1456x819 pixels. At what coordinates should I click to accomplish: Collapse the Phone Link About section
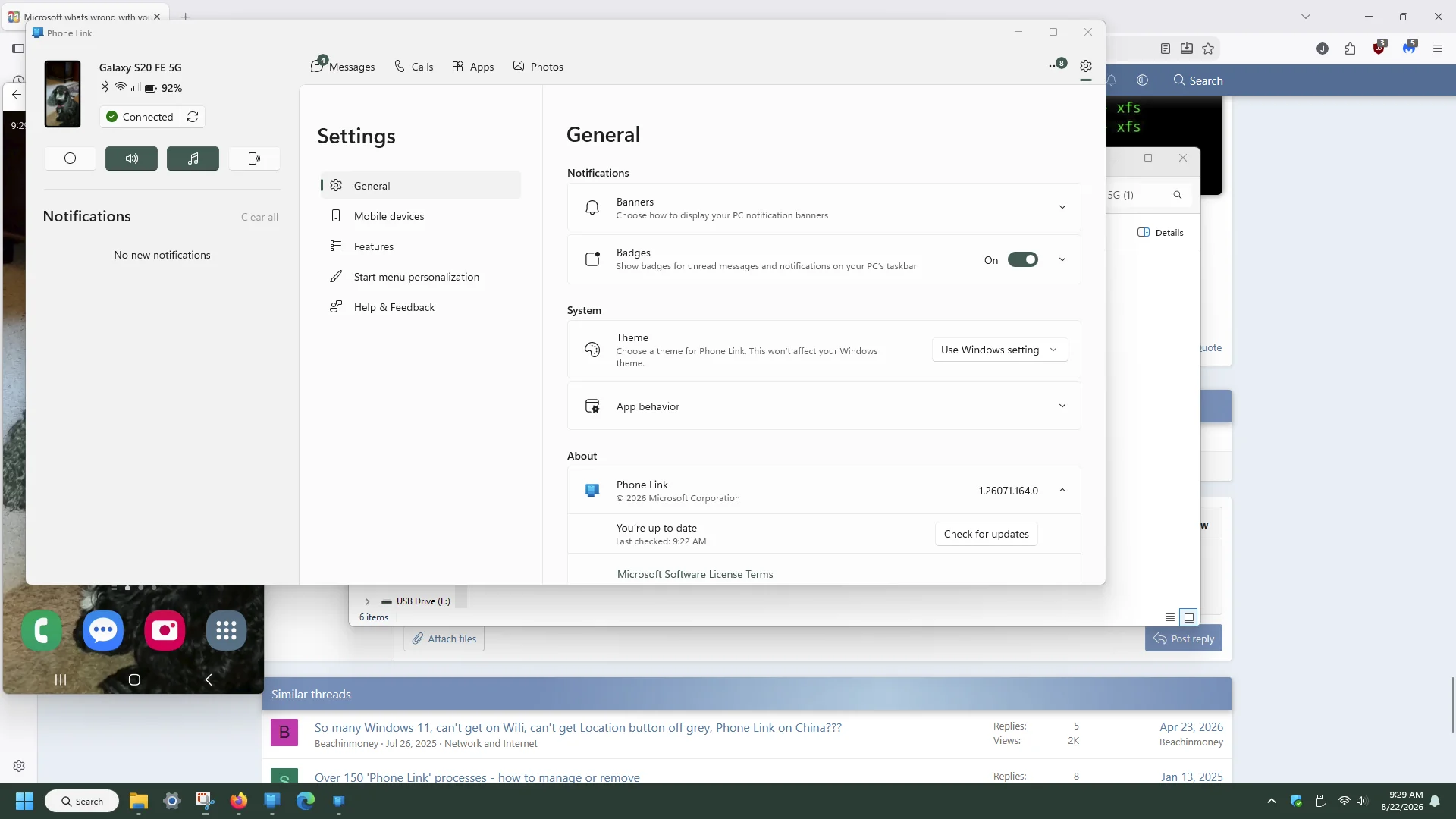point(1062,491)
